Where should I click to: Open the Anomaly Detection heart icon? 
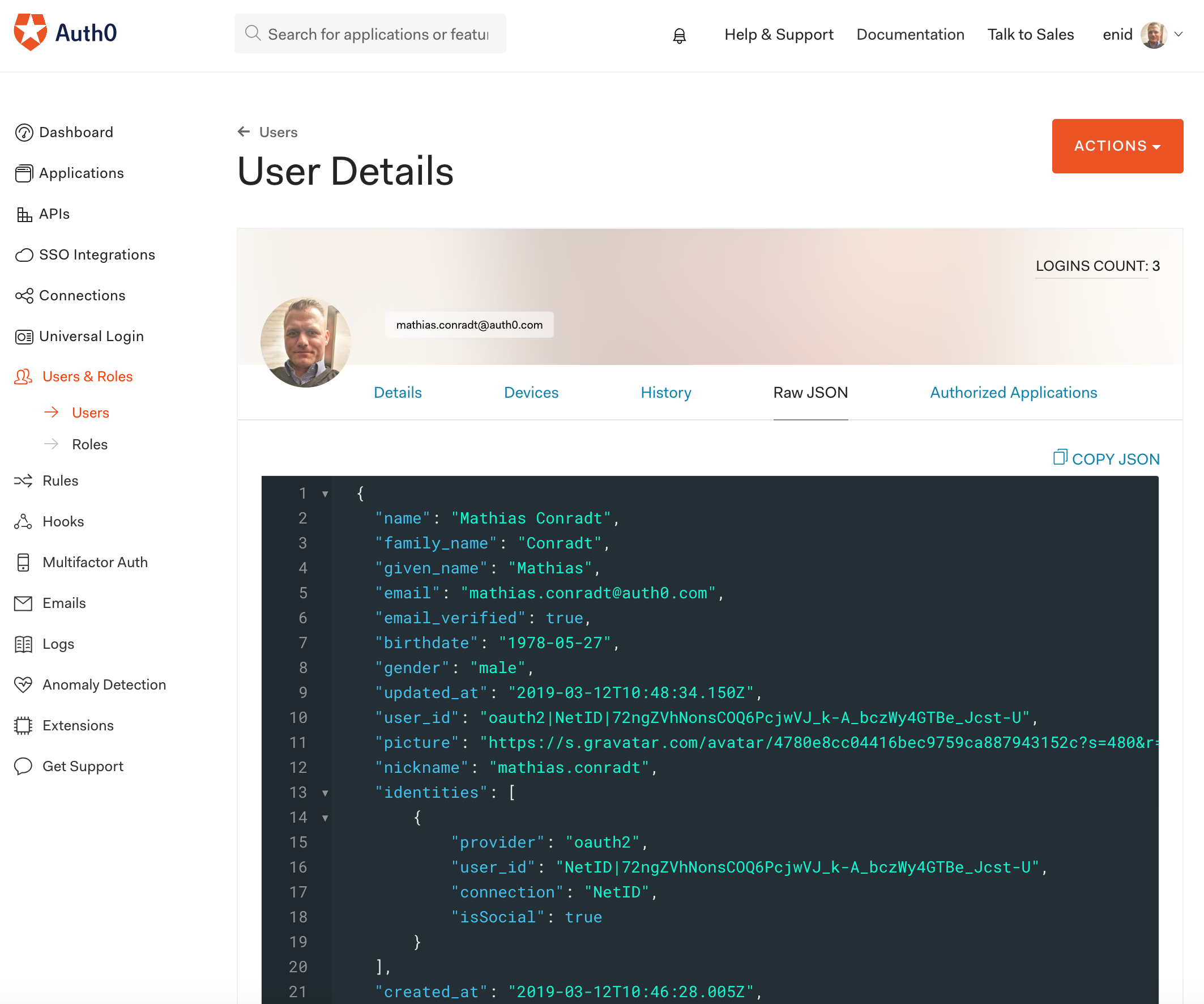tap(23, 684)
